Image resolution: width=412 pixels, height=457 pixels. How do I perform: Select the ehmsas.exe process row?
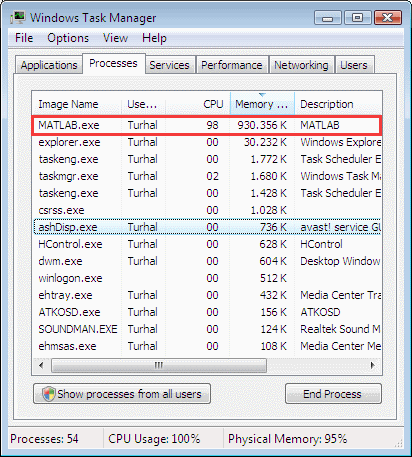pyautogui.click(x=207, y=346)
